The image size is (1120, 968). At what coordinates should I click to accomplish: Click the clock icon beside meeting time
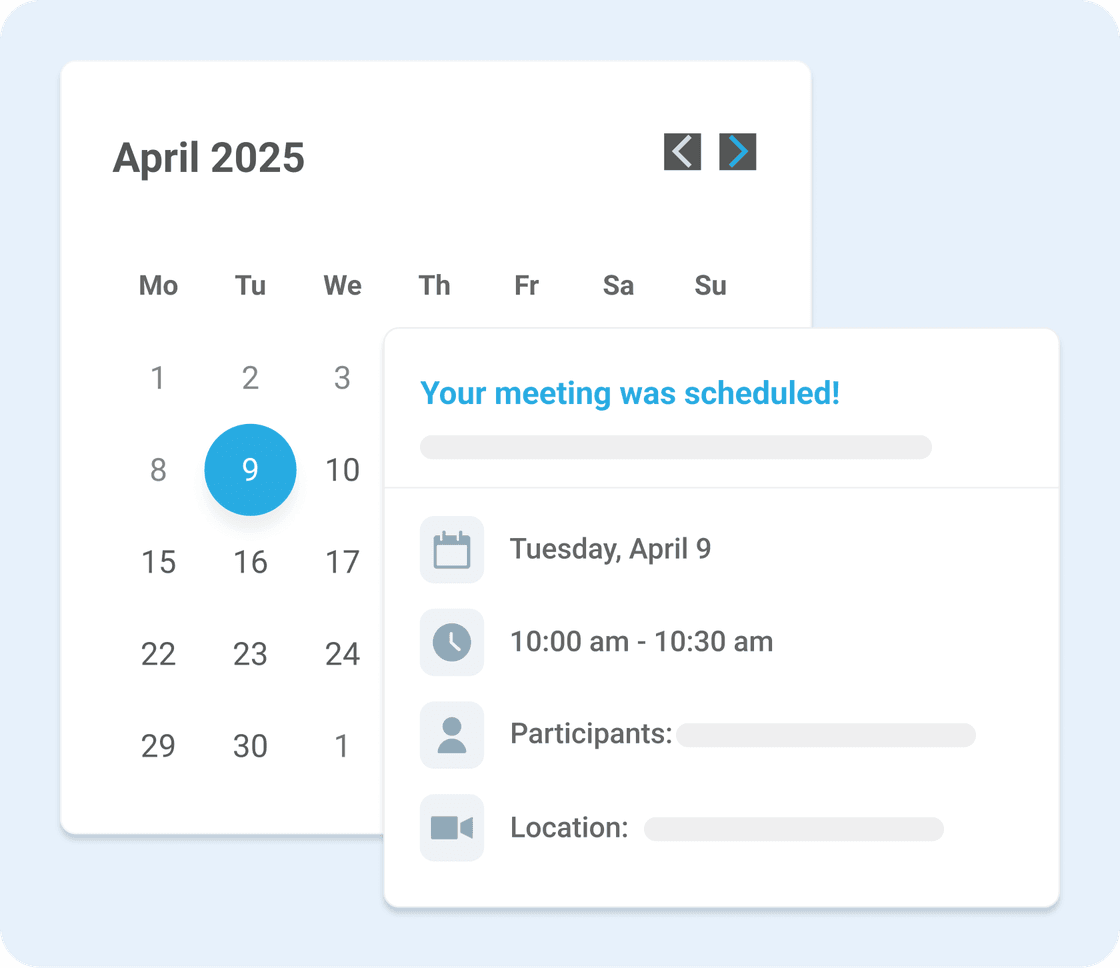click(x=452, y=642)
